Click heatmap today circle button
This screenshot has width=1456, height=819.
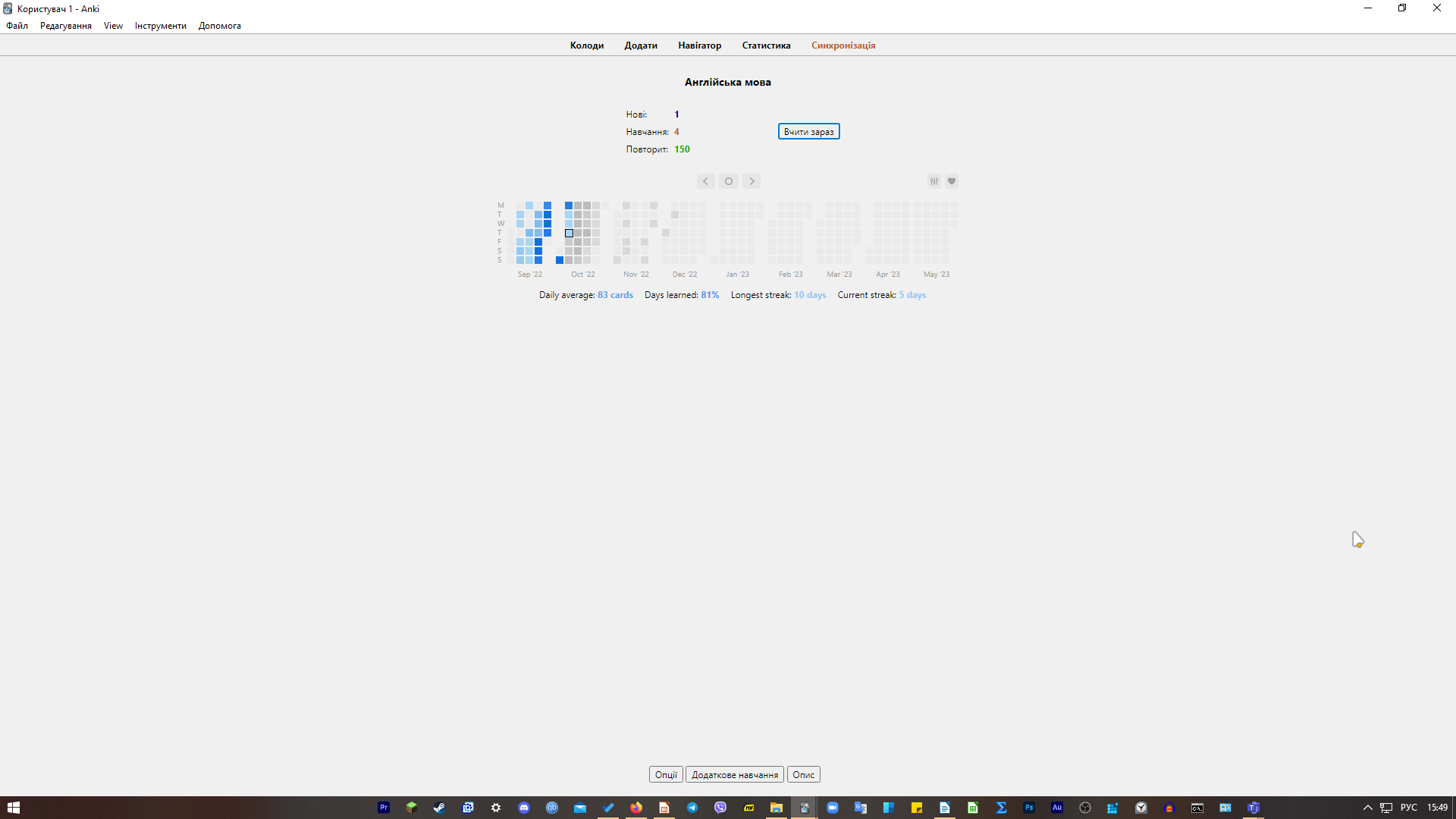(x=729, y=181)
